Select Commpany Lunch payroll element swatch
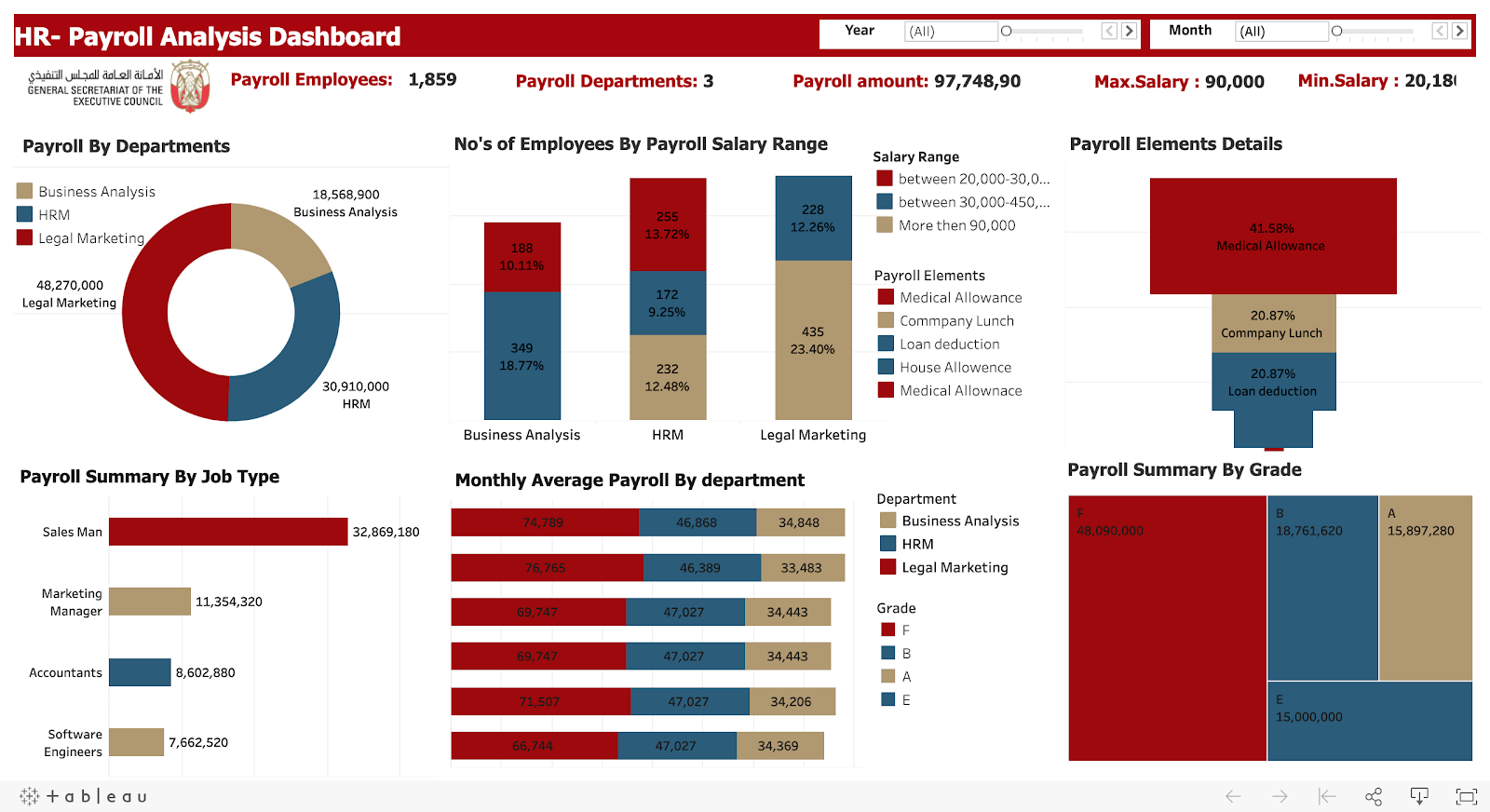The height and width of the screenshot is (812, 1490). (x=887, y=320)
